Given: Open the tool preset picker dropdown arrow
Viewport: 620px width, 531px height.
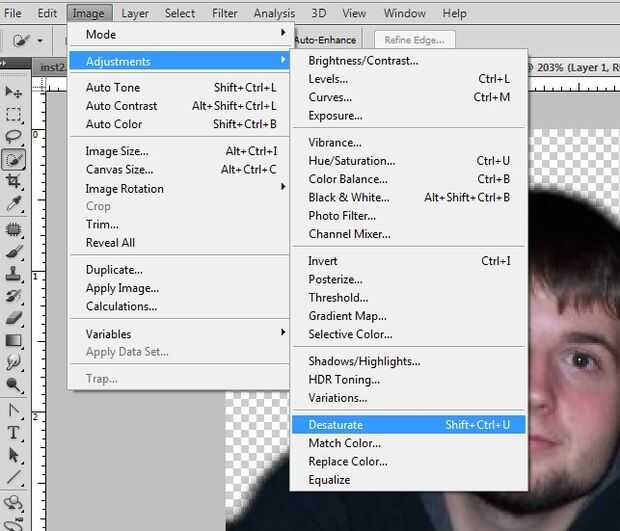Looking at the screenshot, I should (x=40, y=40).
